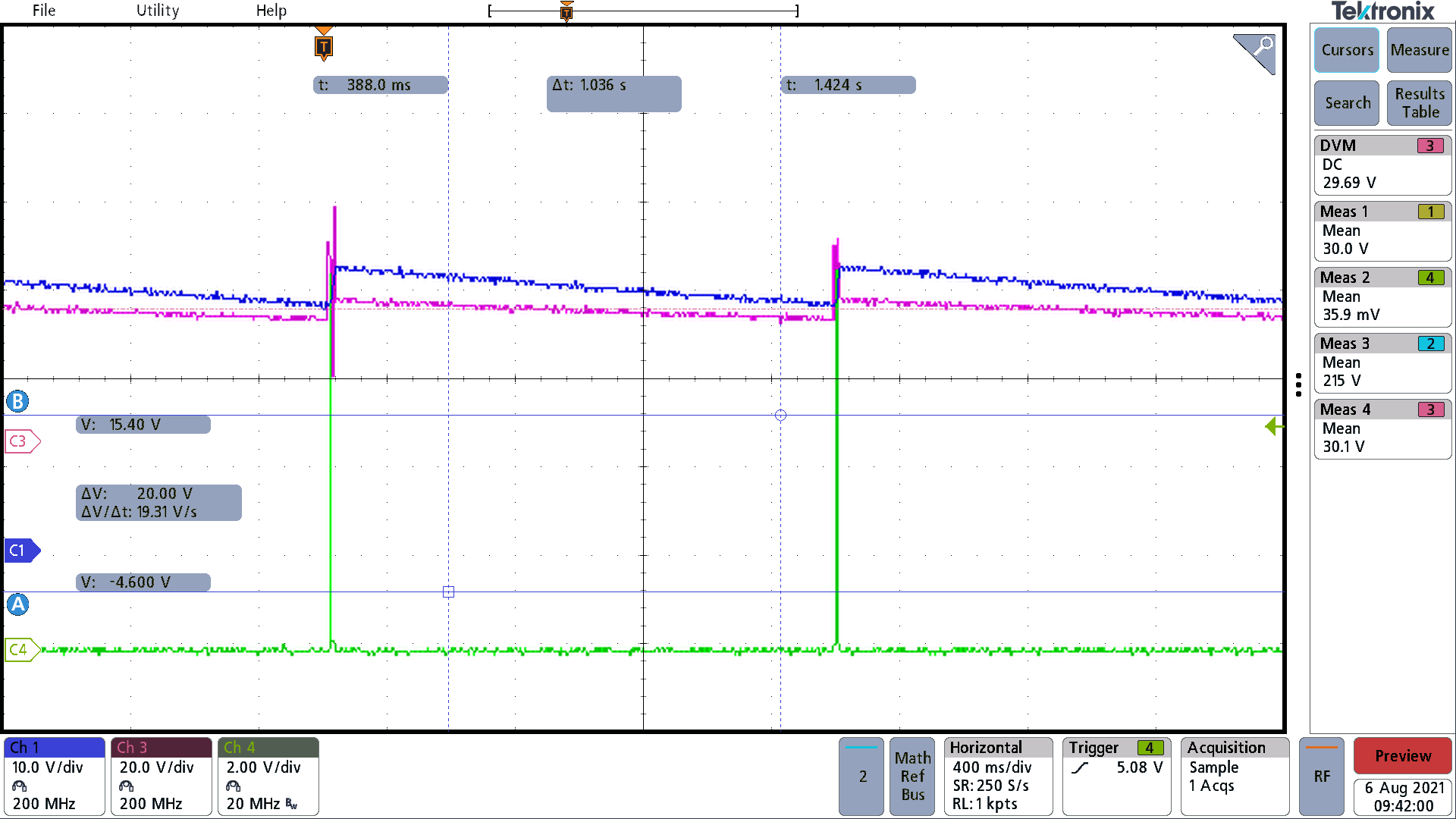Screen dimensions: 1456x819
Task: Click the C4 channel ground marker
Action: pos(21,649)
